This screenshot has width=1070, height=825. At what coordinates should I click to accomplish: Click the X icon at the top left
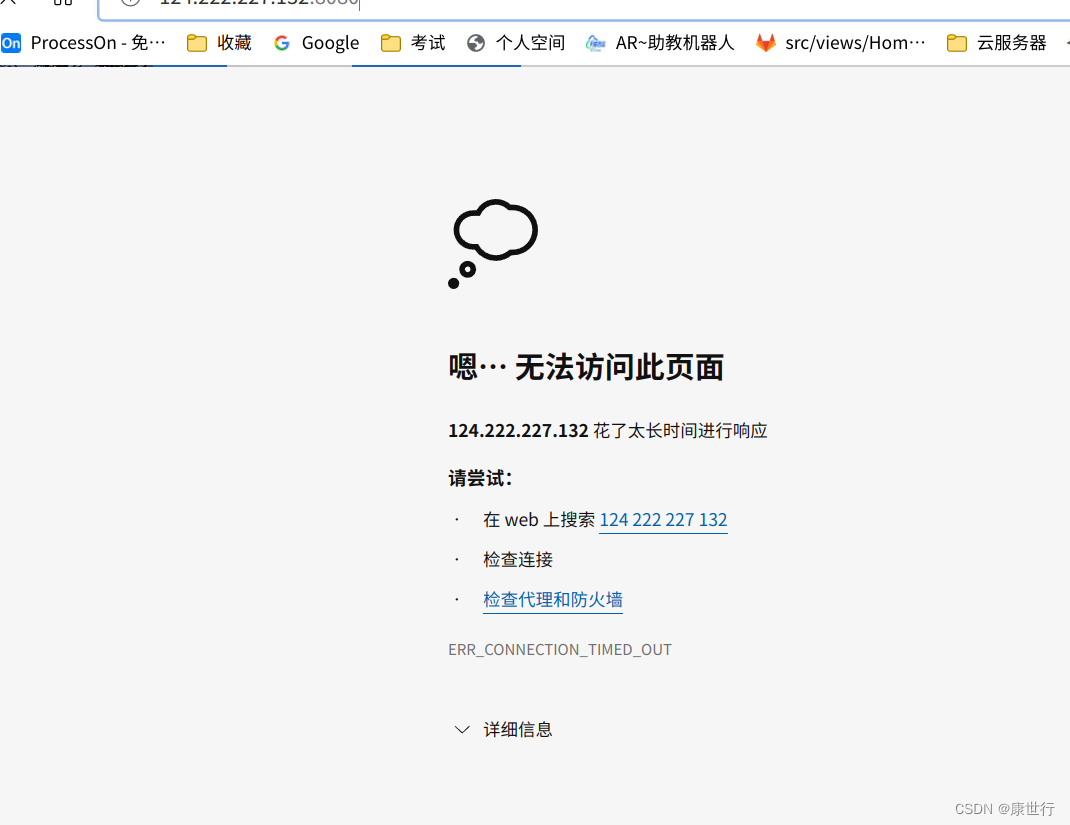click(x=9, y=3)
